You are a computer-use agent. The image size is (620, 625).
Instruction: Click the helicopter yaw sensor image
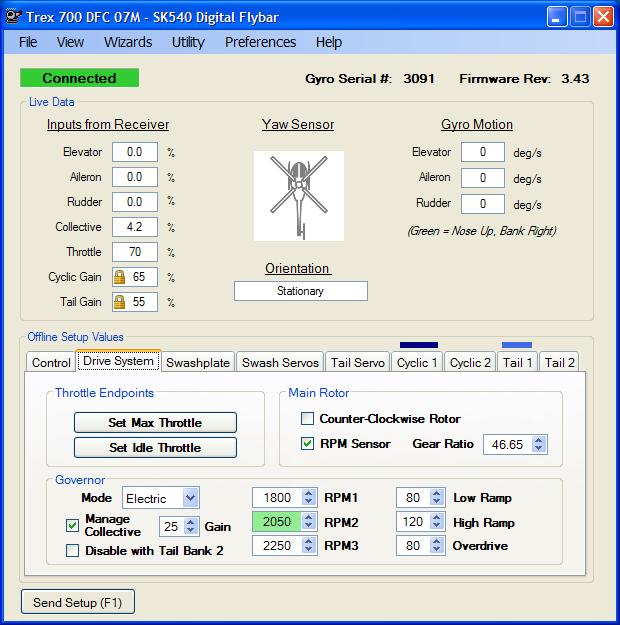(x=298, y=196)
